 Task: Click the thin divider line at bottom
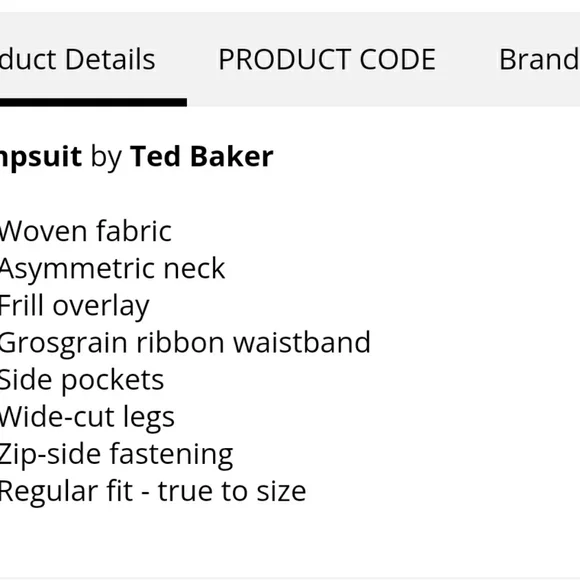290,578
